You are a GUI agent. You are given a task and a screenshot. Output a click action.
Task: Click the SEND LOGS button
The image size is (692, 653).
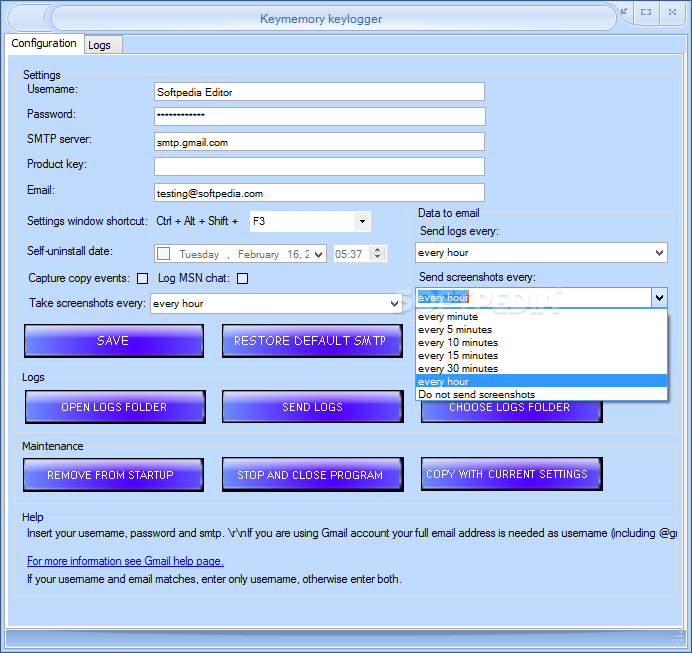[x=312, y=407]
